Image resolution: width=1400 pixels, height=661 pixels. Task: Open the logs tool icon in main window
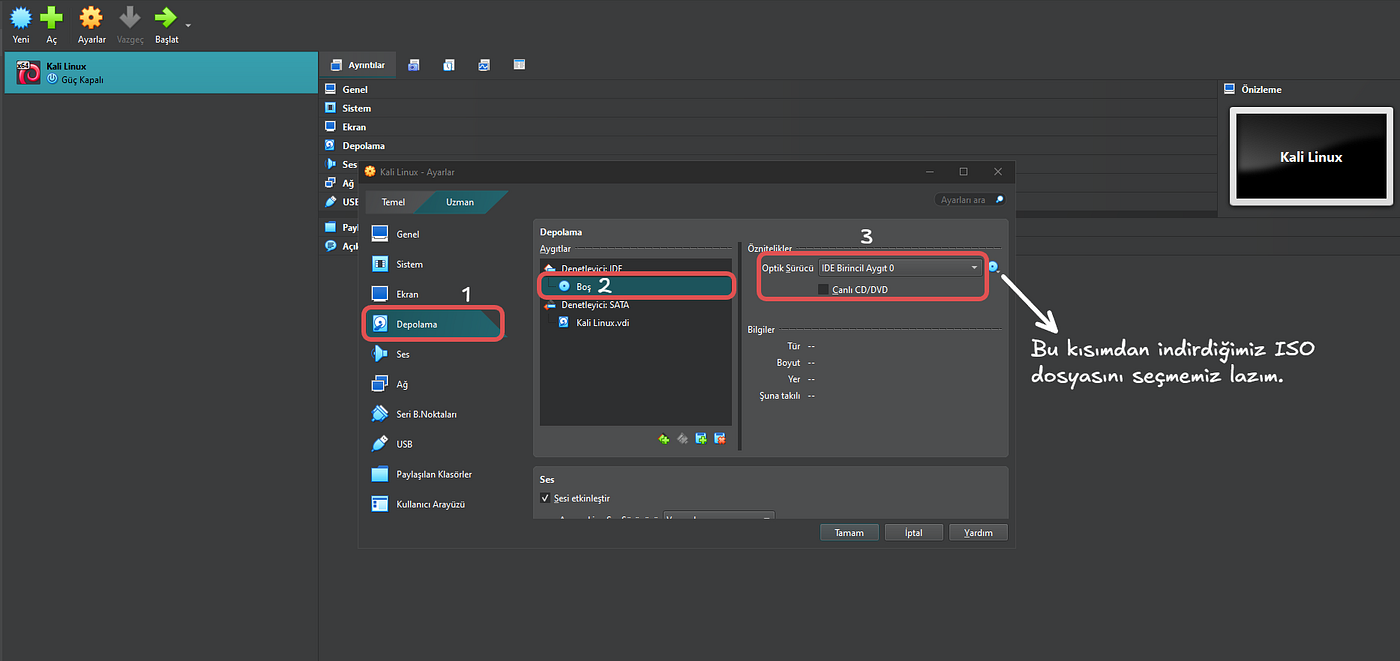pos(449,65)
